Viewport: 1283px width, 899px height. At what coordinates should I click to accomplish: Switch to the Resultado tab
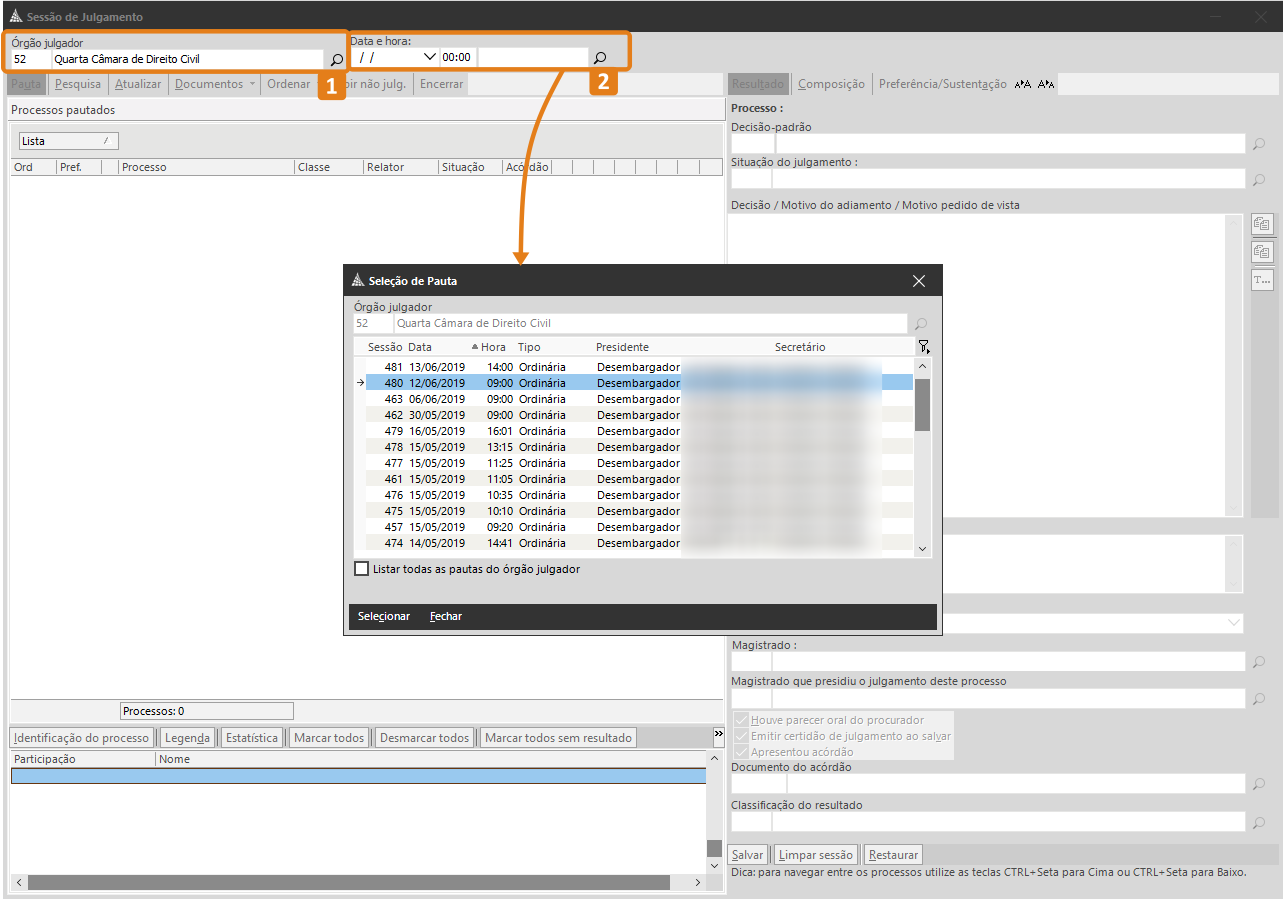tap(758, 84)
